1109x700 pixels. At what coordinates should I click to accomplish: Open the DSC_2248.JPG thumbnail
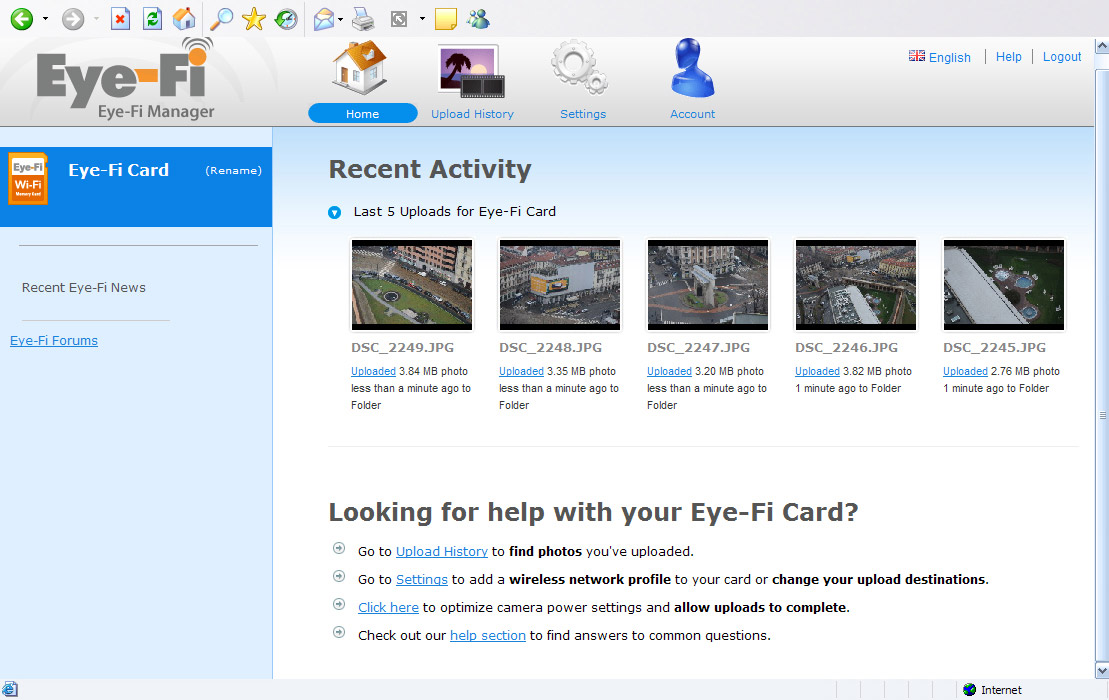(x=559, y=285)
